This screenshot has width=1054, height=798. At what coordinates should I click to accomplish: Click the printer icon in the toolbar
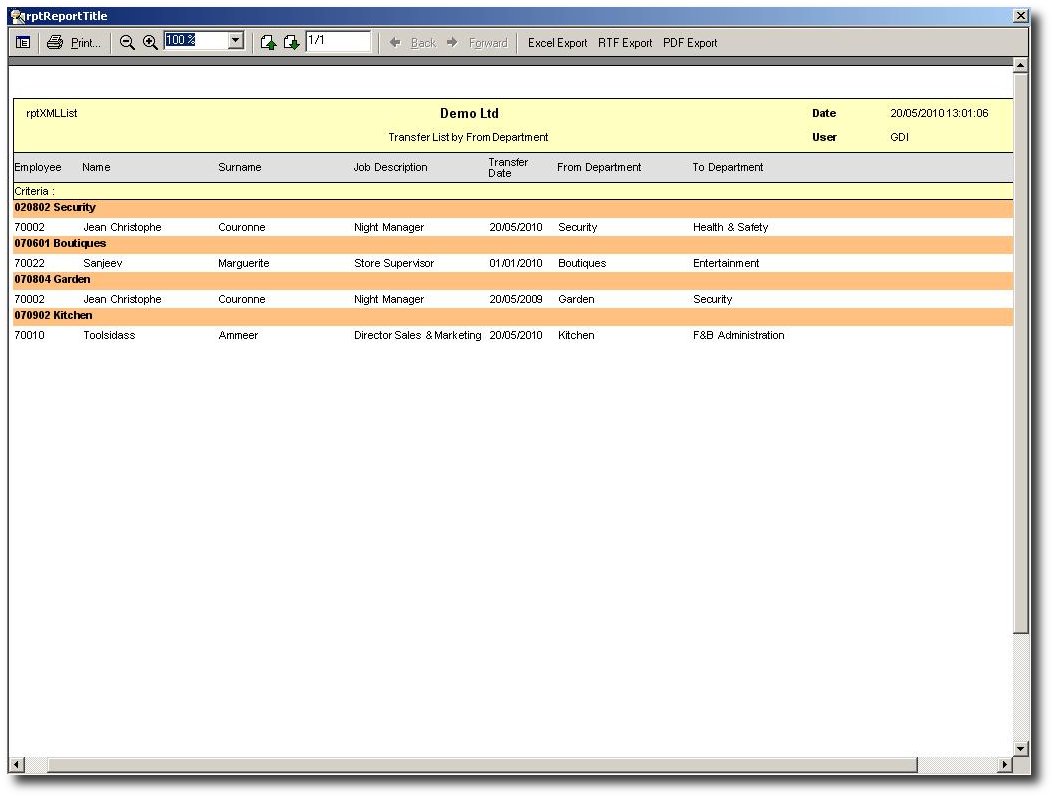coord(55,43)
